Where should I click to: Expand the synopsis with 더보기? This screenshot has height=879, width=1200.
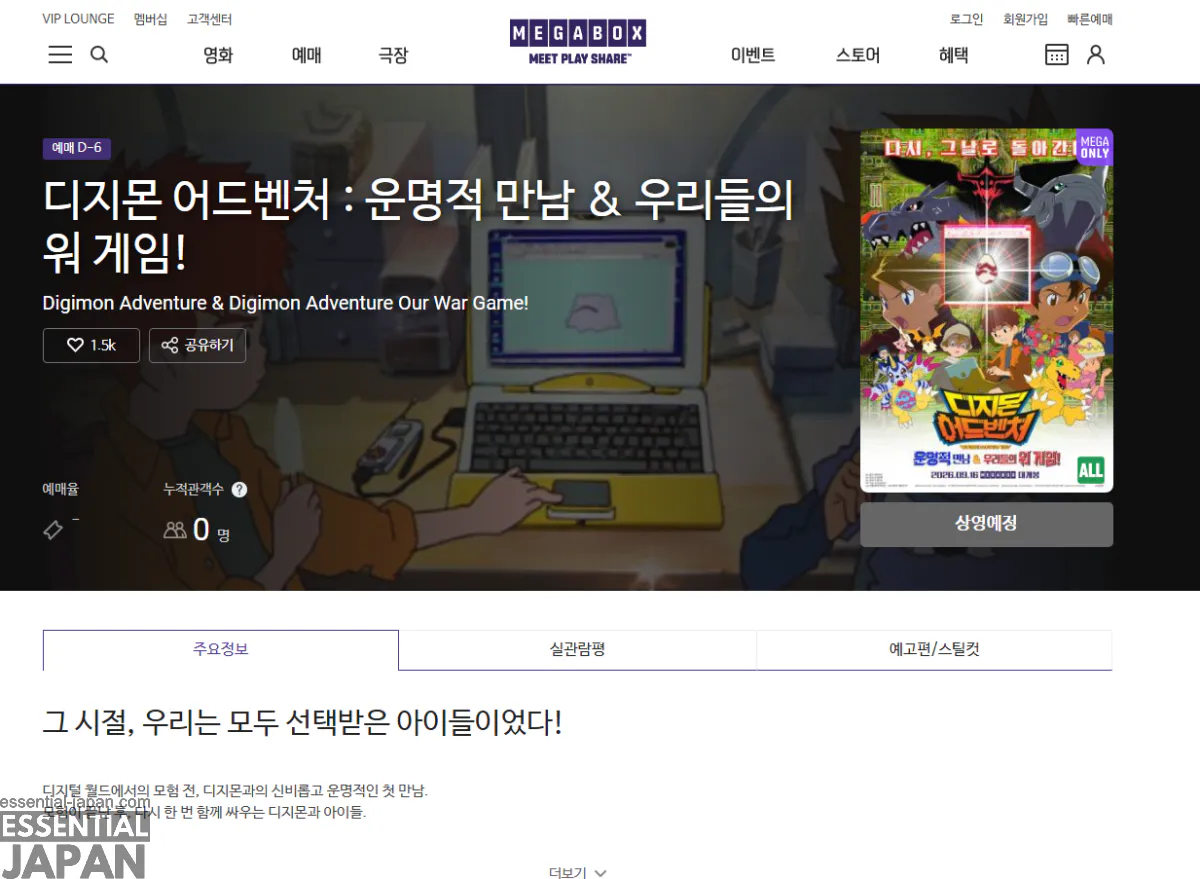pos(577,872)
